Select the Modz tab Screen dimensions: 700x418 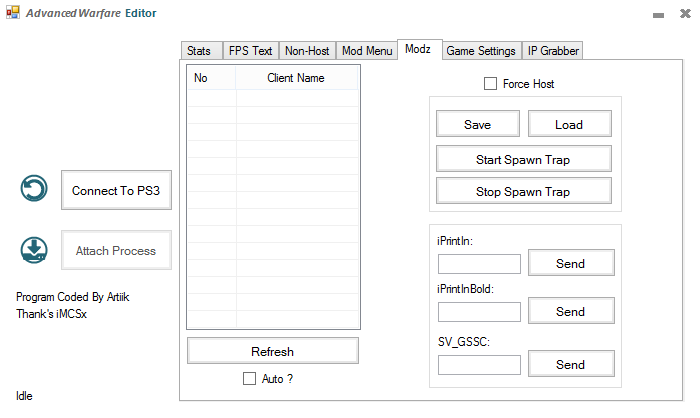tap(420, 49)
